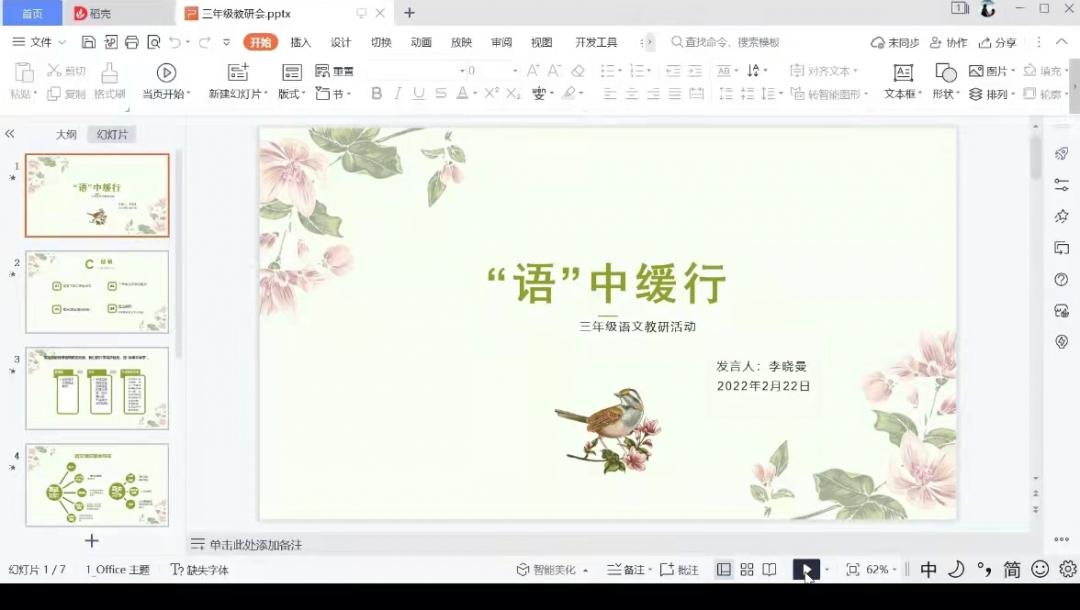Image resolution: width=1080 pixels, height=610 pixels.
Task: Click the save icon in quick toolbar
Action: (x=88, y=42)
